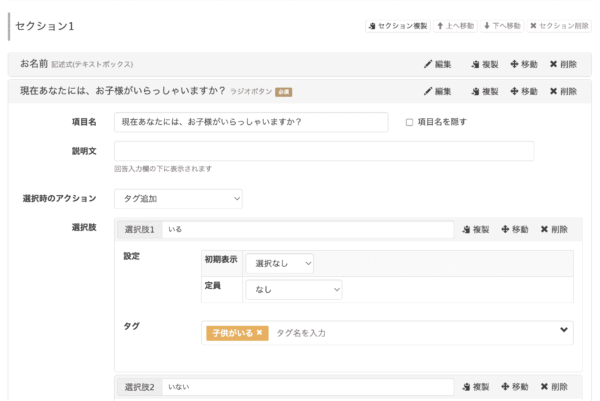The image size is (600, 401).
Task: Open the 定員 dropdown
Action: tap(293, 289)
